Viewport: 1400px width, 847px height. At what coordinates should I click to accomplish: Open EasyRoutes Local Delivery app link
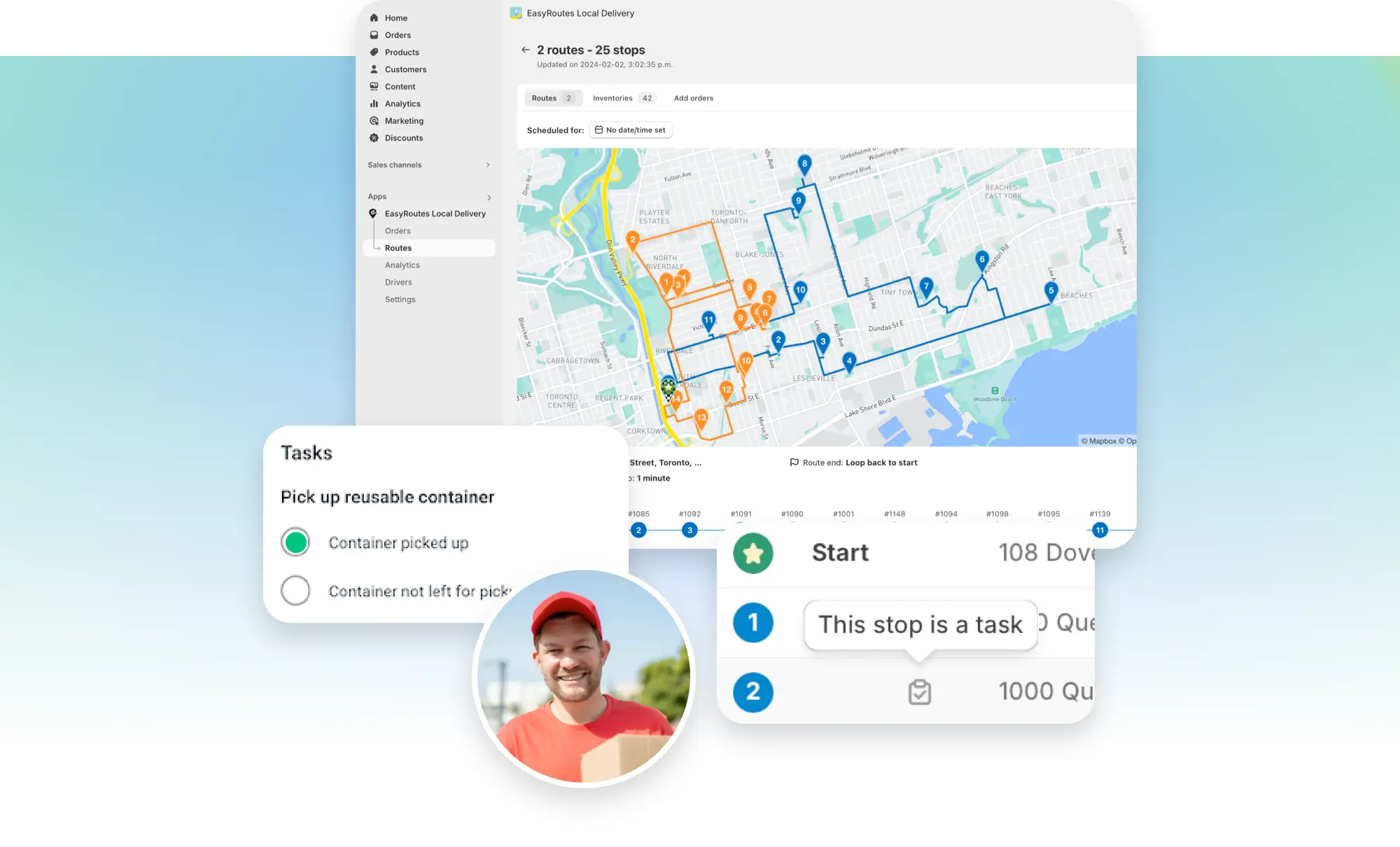pos(435,213)
